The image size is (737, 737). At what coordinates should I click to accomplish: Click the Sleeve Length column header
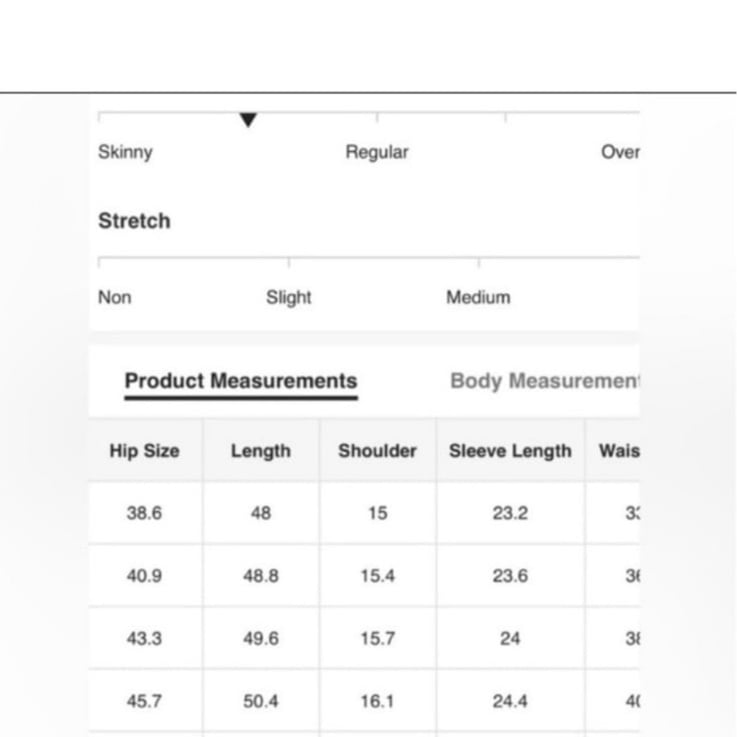click(510, 450)
